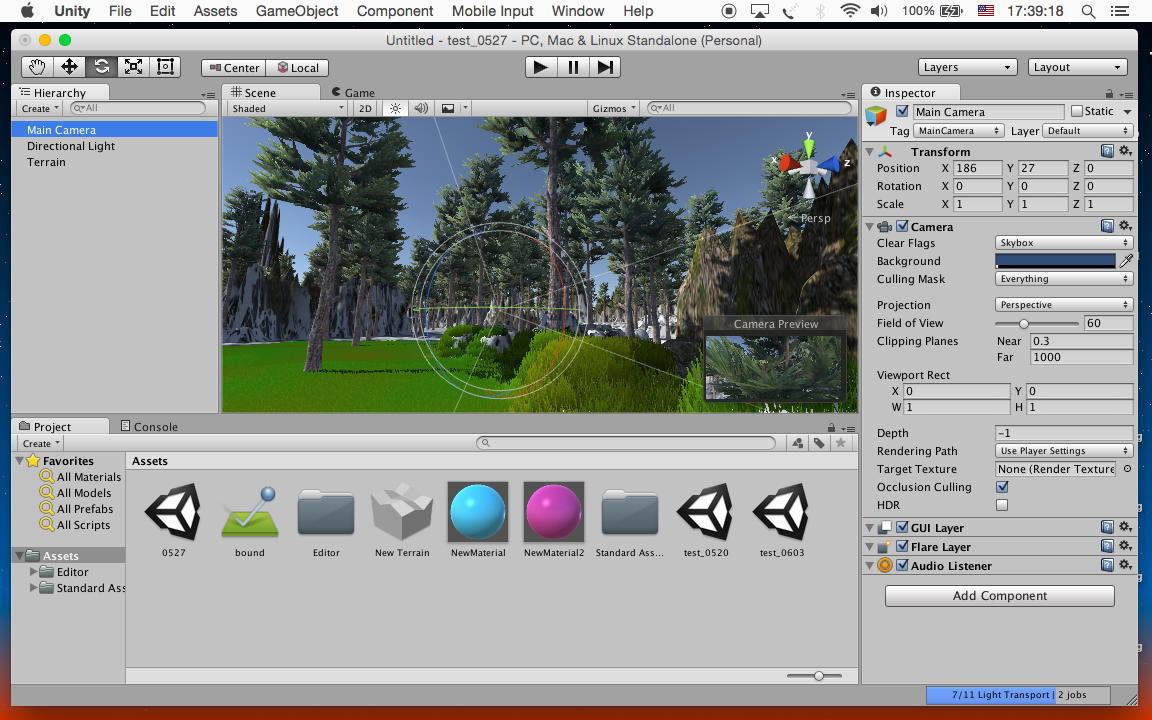
Task: Select the Hand tool in toolbar
Action: (x=37, y=67)
